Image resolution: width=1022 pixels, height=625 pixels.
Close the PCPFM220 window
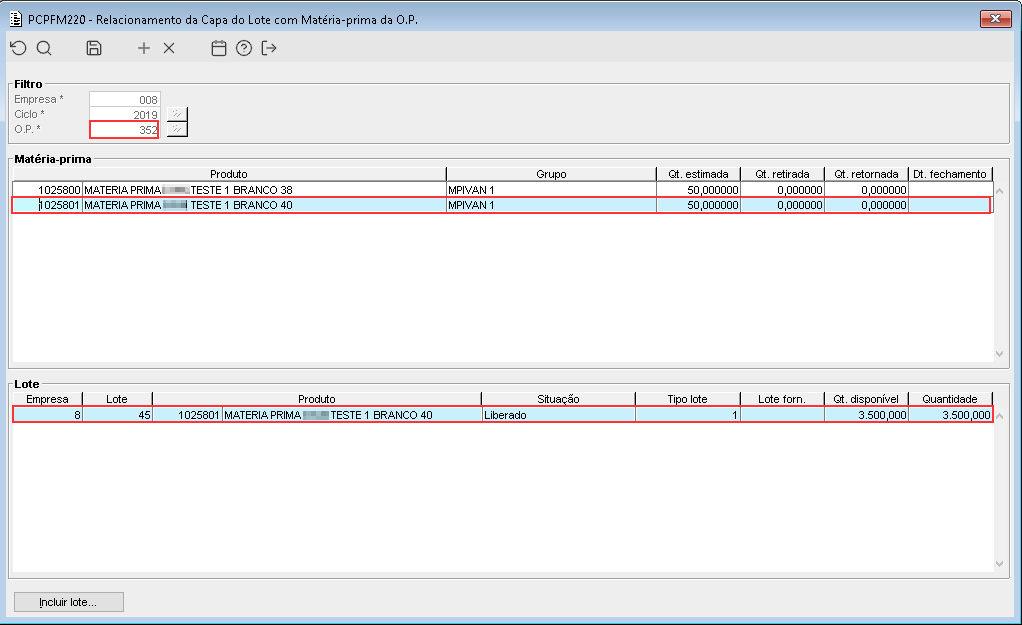click(x=995, y=19)
